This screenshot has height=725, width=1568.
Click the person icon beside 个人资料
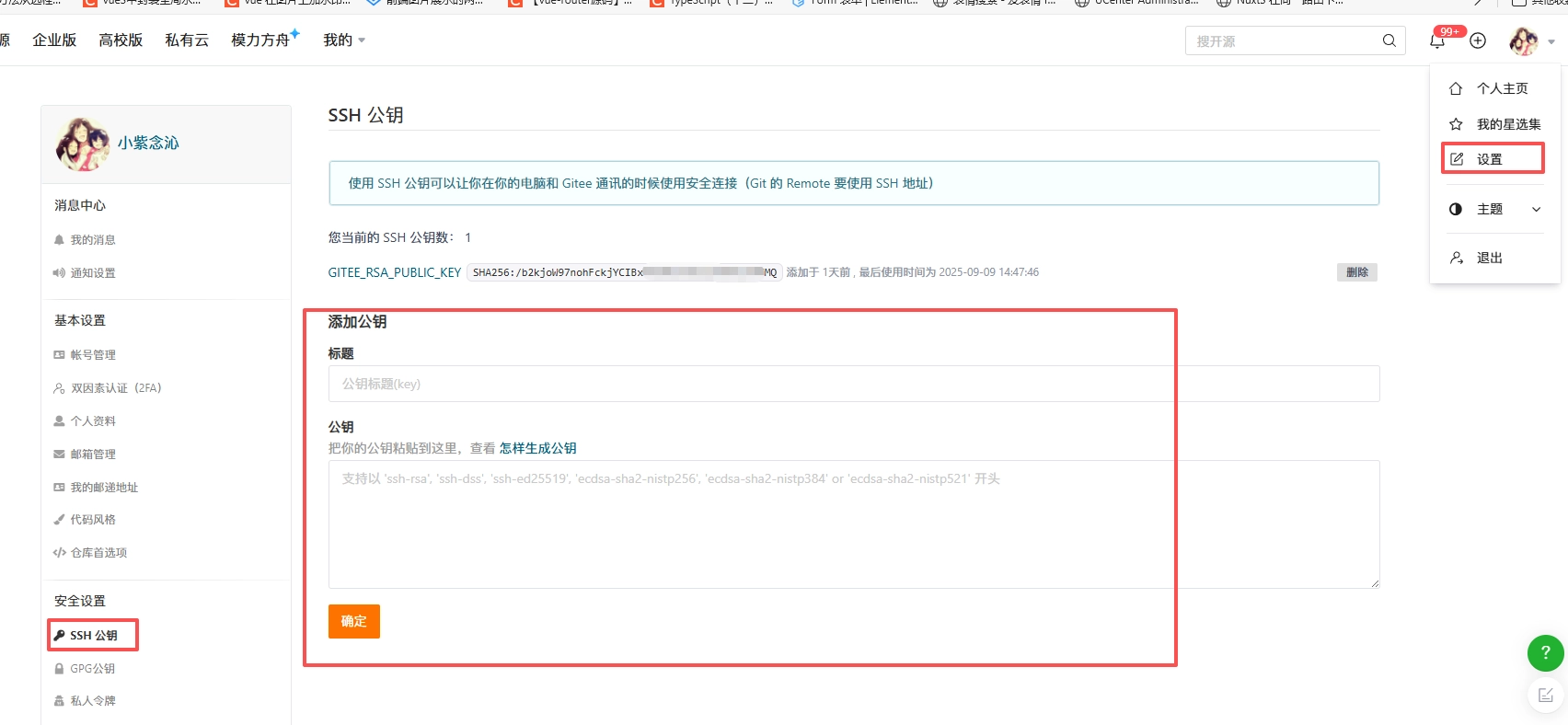click(x=59, y=421)
